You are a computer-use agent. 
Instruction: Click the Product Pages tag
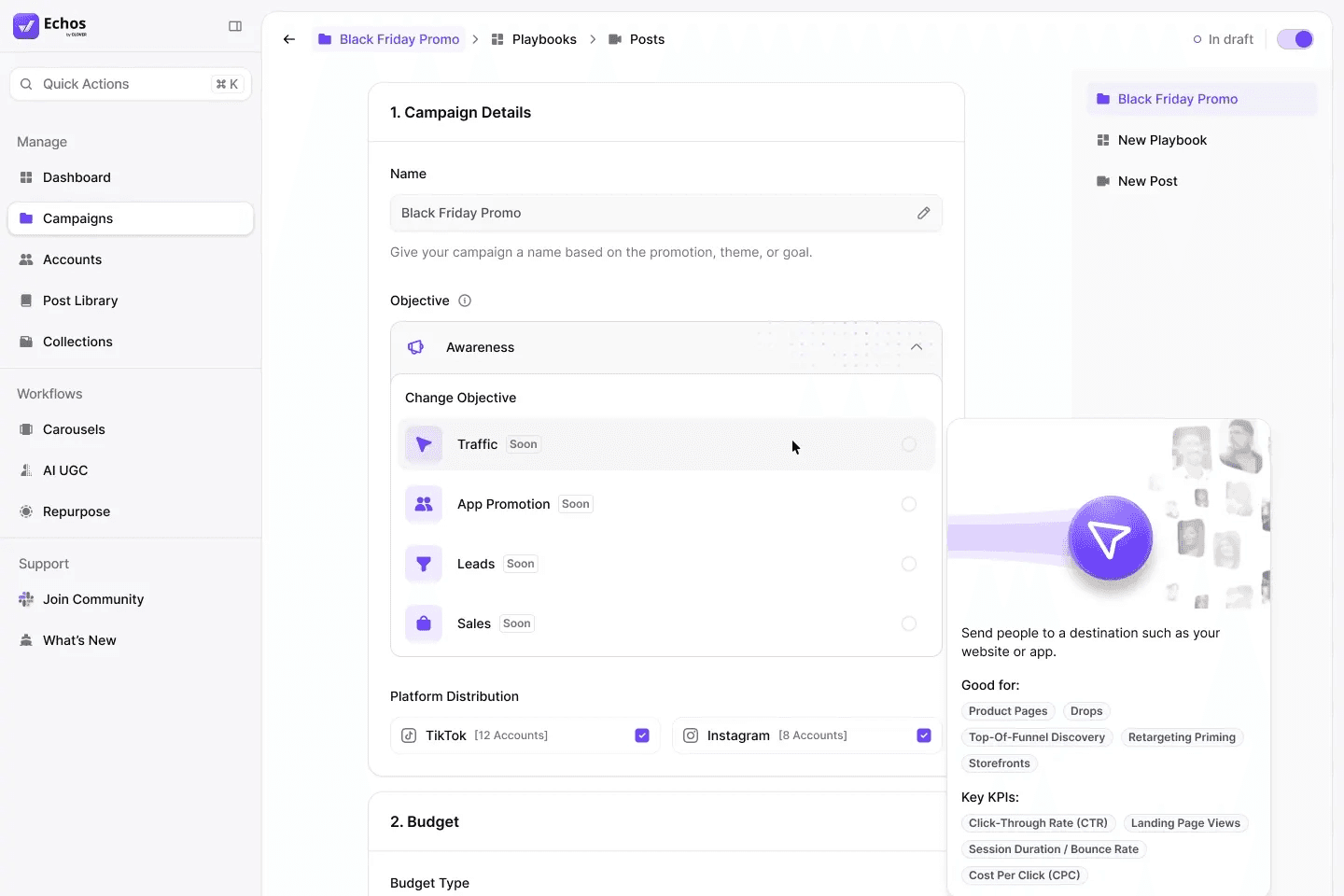tap(1008, 711)
